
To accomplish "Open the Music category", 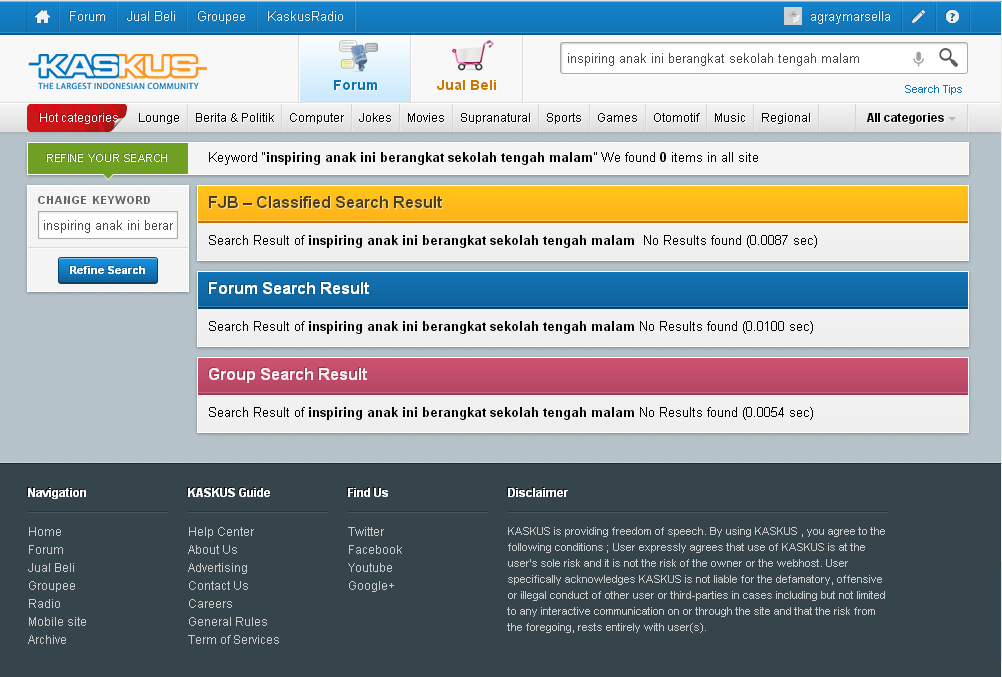I will pyautogui.click(x=730, y=118).
